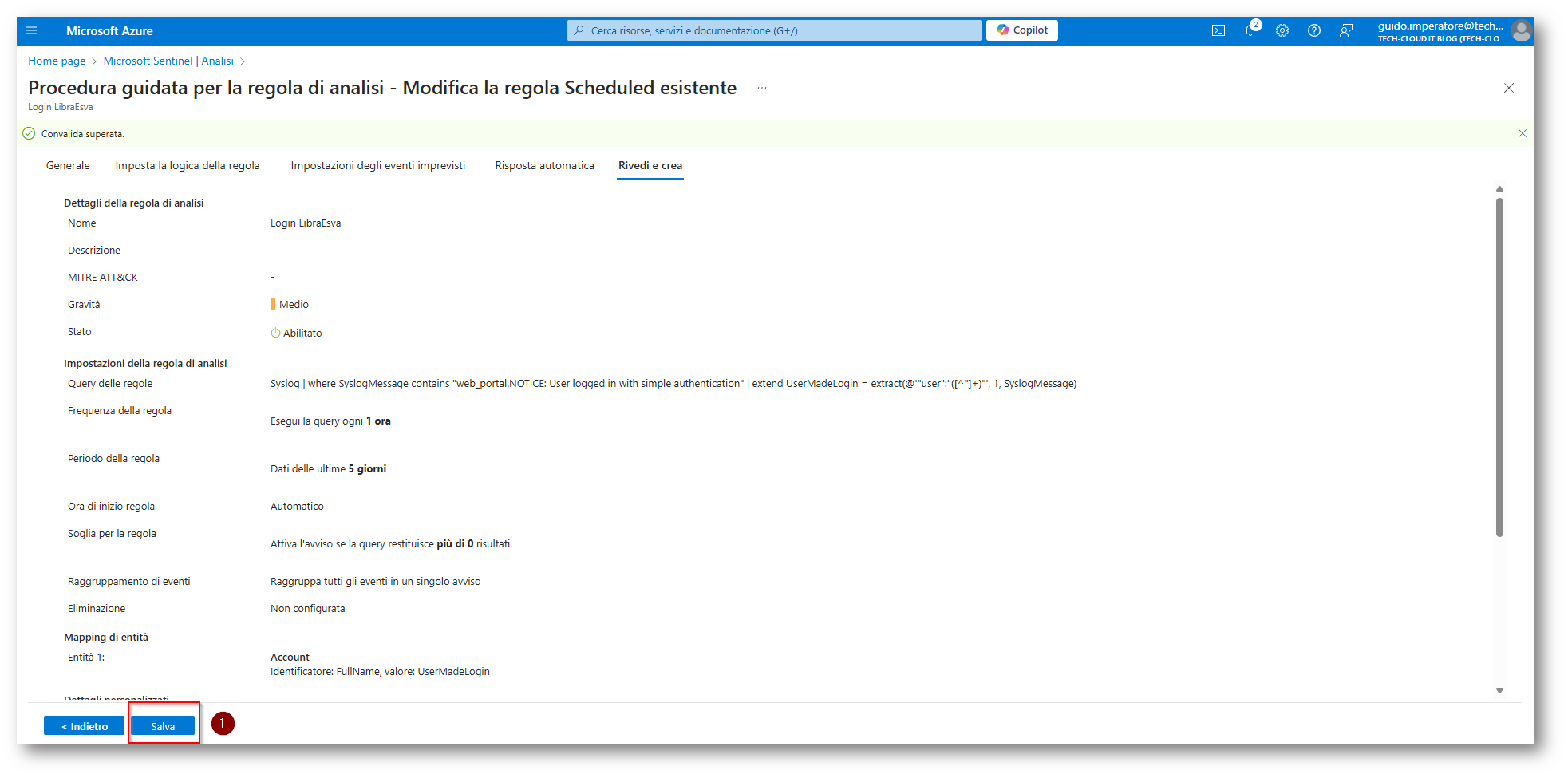
Task: Open portal settings gear
Action: click(x=1282, y=31)
